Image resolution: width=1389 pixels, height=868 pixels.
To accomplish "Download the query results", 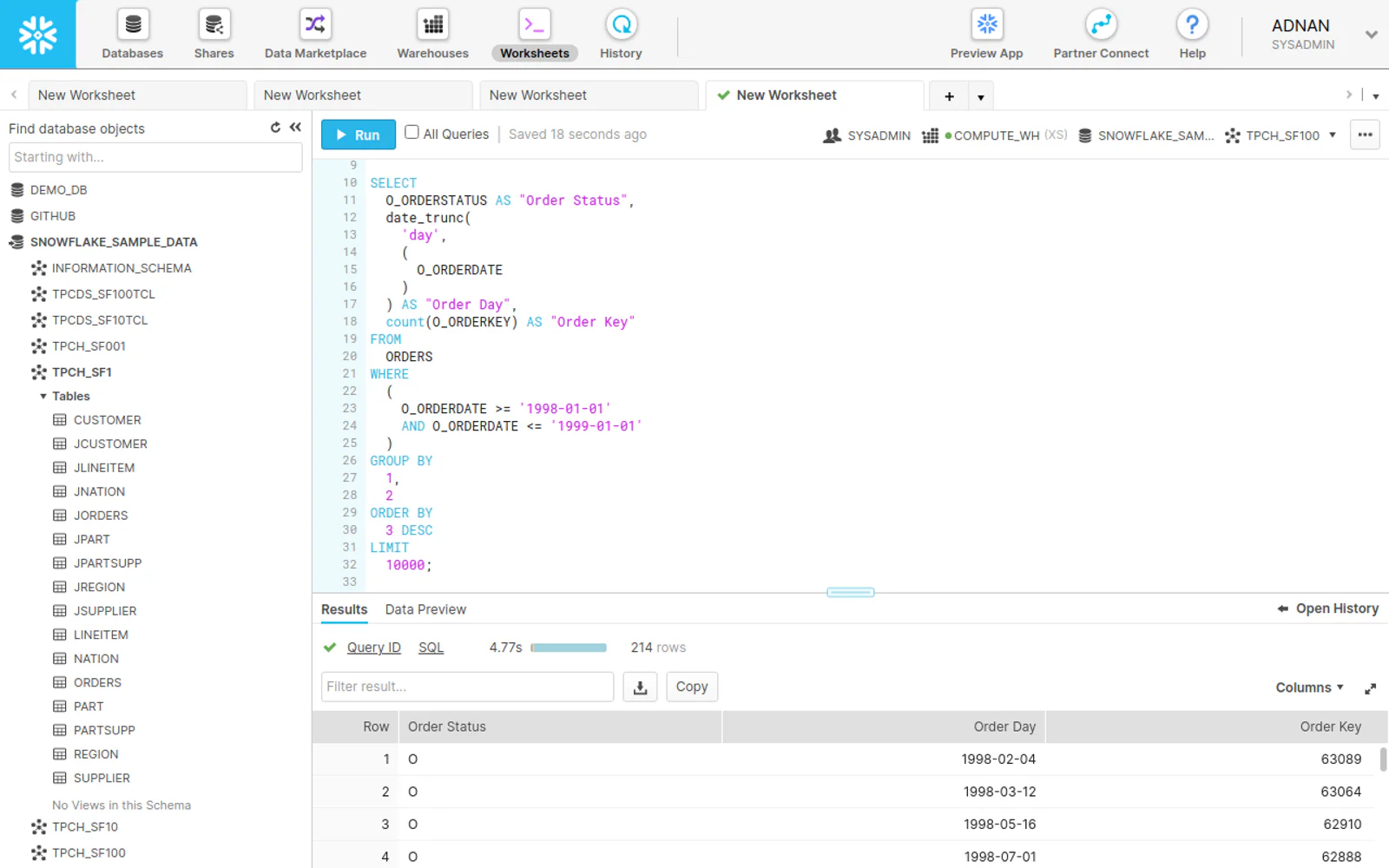I will point(640,687).
